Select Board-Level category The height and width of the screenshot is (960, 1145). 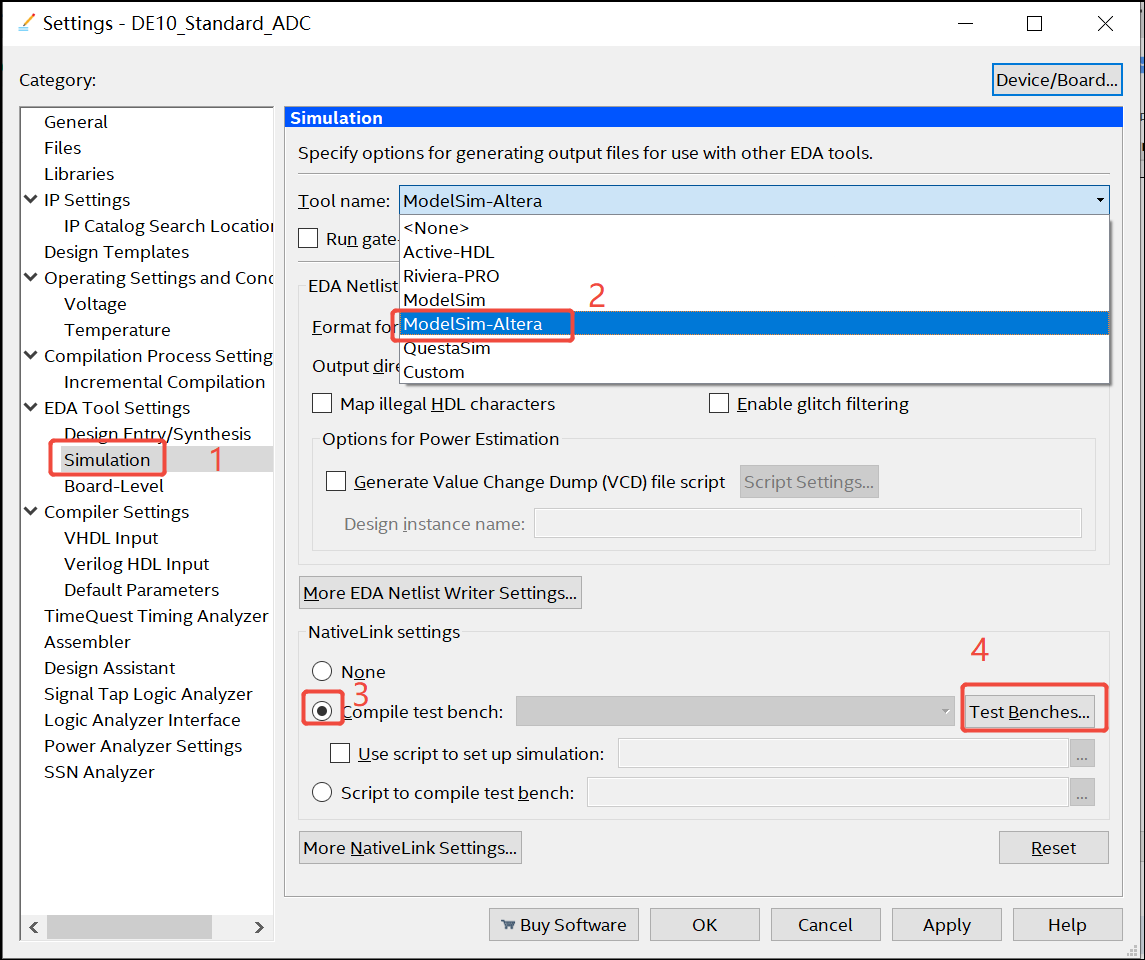114,486
